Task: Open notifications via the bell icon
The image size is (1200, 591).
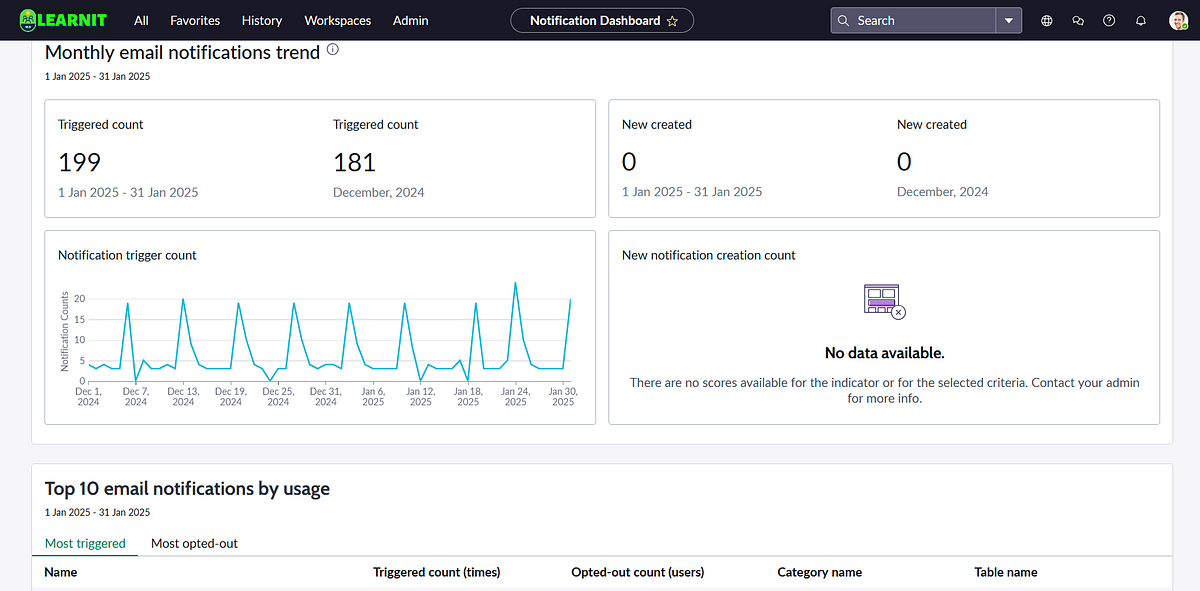Action: point(1140,20)
